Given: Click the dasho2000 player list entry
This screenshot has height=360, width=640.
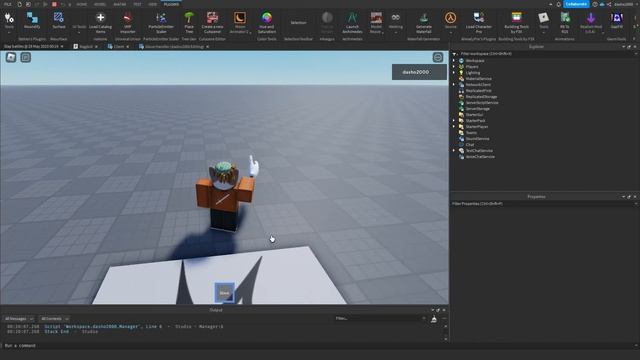Looking at the screenshot, I should [419, 72].
